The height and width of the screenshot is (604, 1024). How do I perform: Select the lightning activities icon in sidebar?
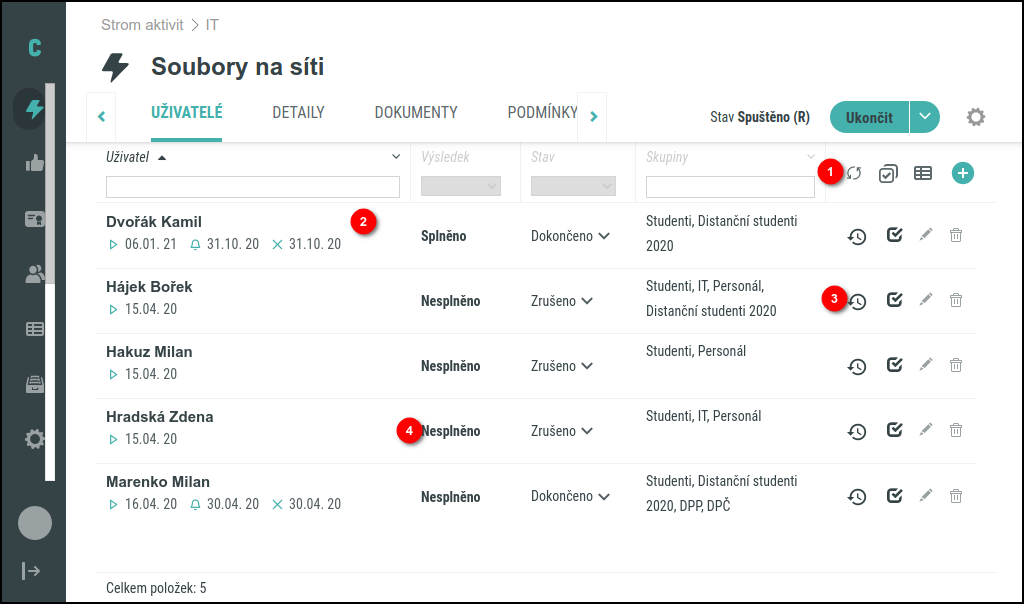(33, 108)
